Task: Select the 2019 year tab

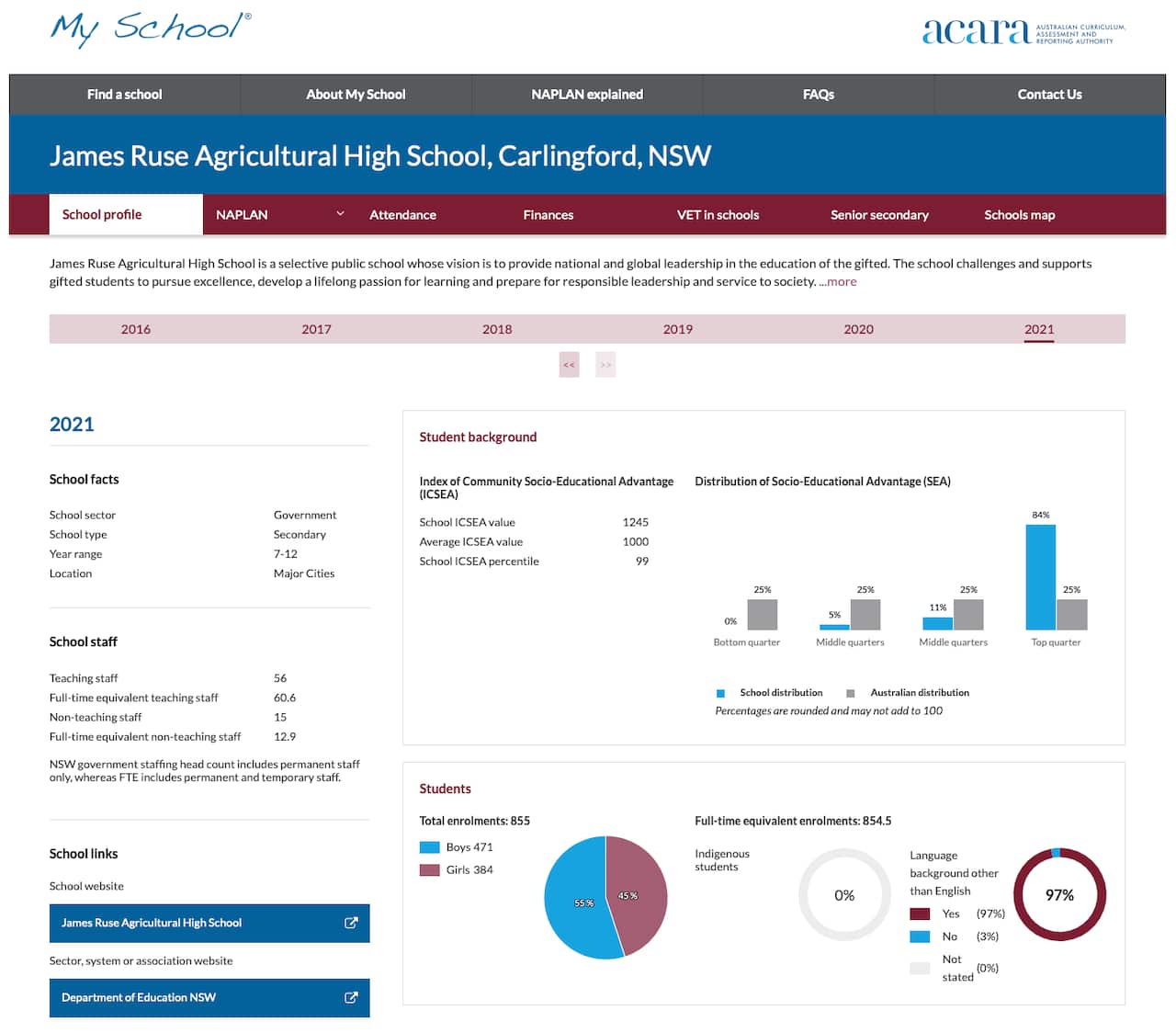Action: point(677,329)
